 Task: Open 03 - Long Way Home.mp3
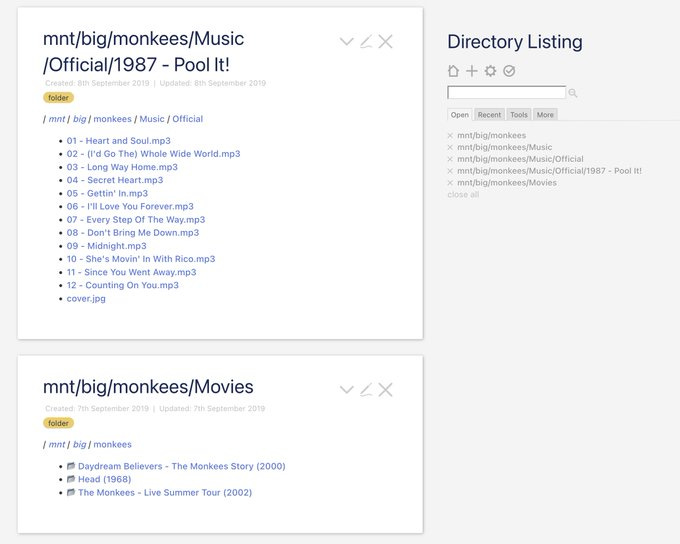tap(122, 167)
